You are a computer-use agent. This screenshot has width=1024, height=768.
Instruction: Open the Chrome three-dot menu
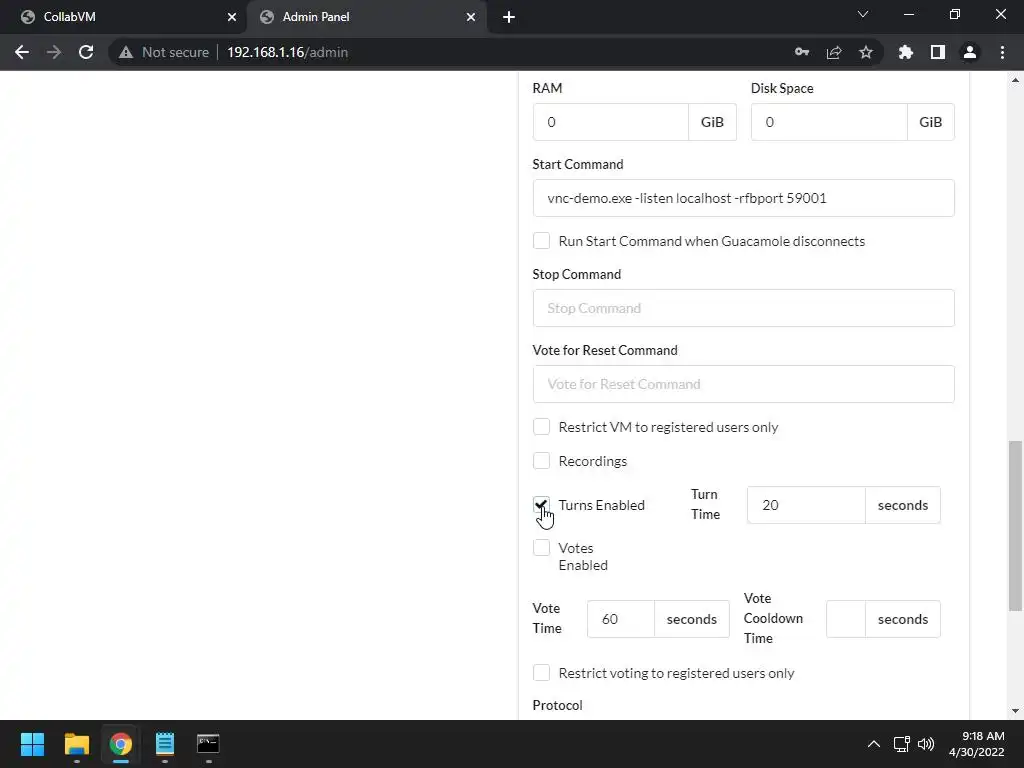click(x=1002, y=52)
